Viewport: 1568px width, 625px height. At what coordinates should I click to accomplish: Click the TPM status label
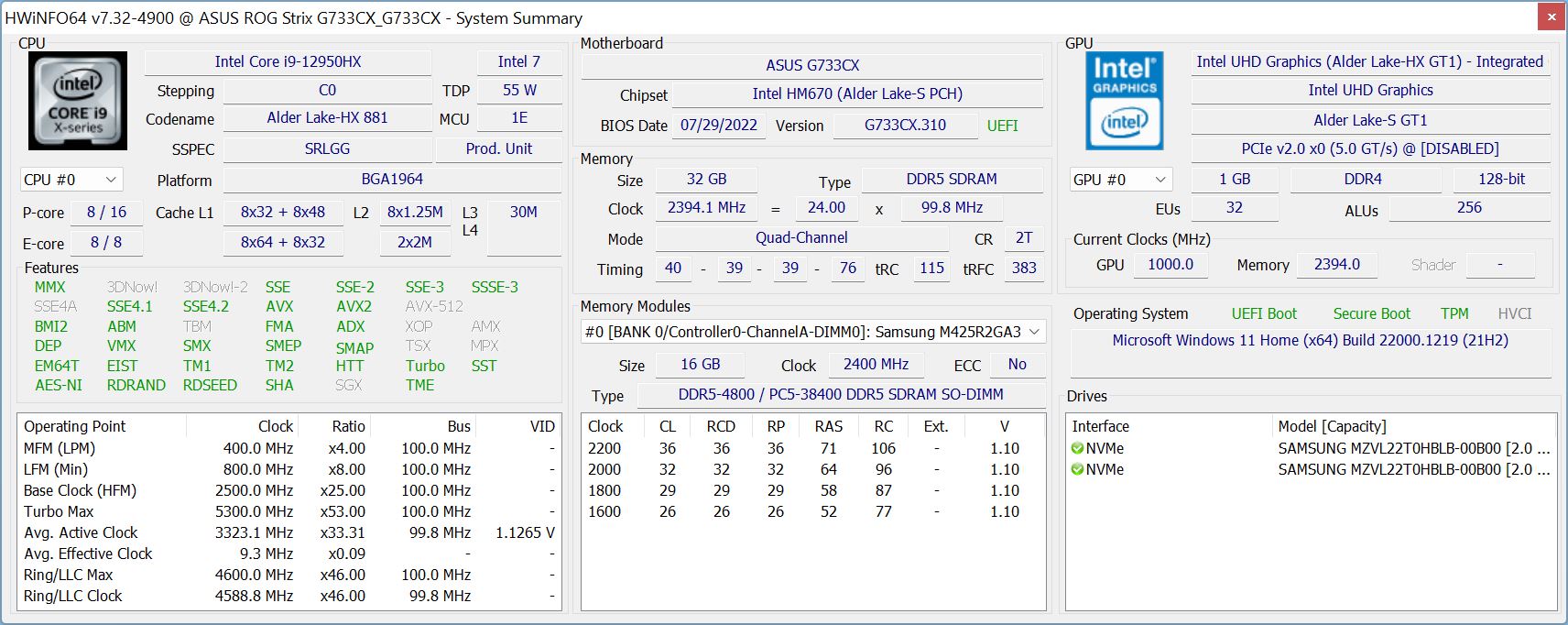[x=1454, y=313]
